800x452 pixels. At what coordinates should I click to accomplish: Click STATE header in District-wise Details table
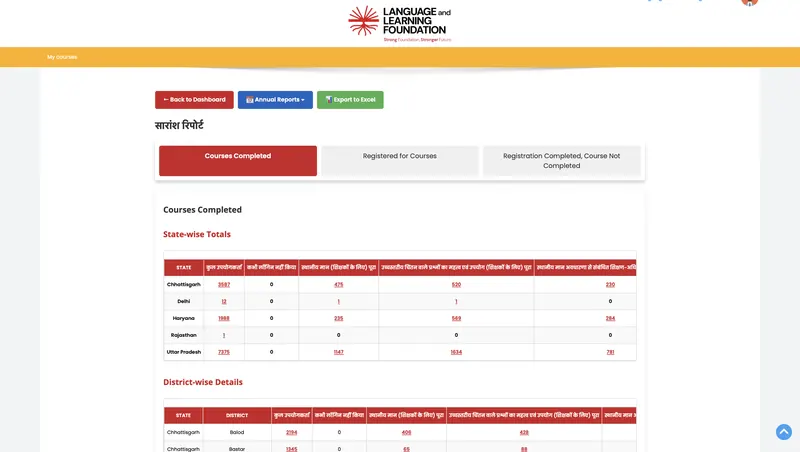tap(183, 415)
